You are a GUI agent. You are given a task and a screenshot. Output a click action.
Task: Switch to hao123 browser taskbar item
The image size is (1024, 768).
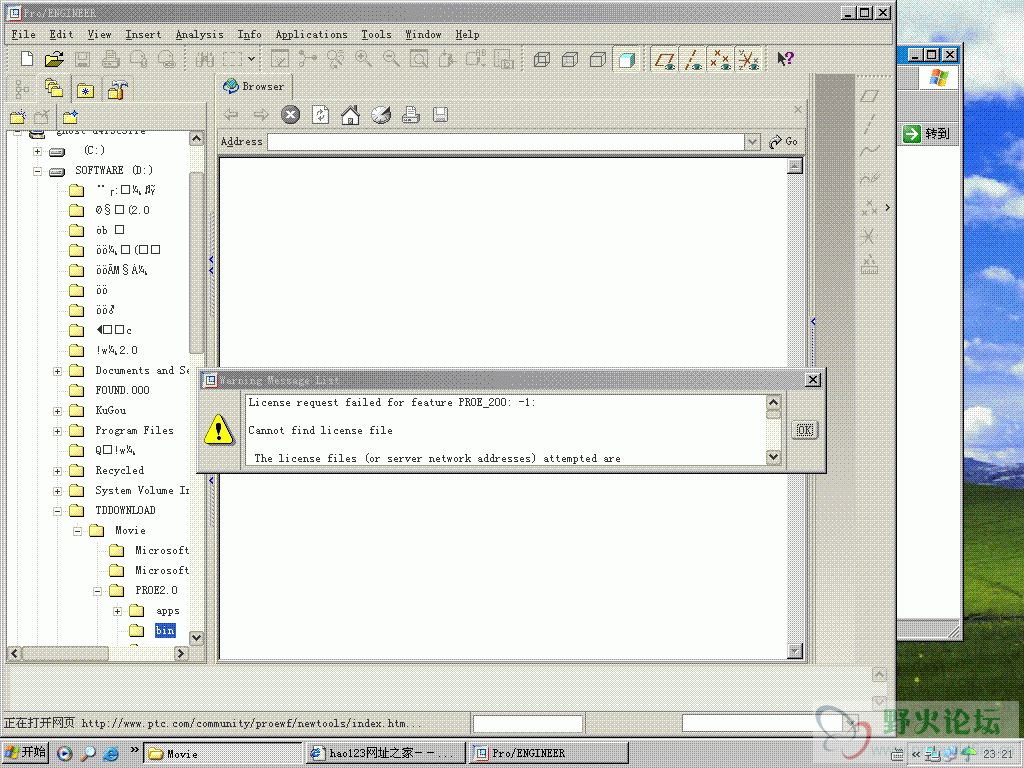point(385,753)
